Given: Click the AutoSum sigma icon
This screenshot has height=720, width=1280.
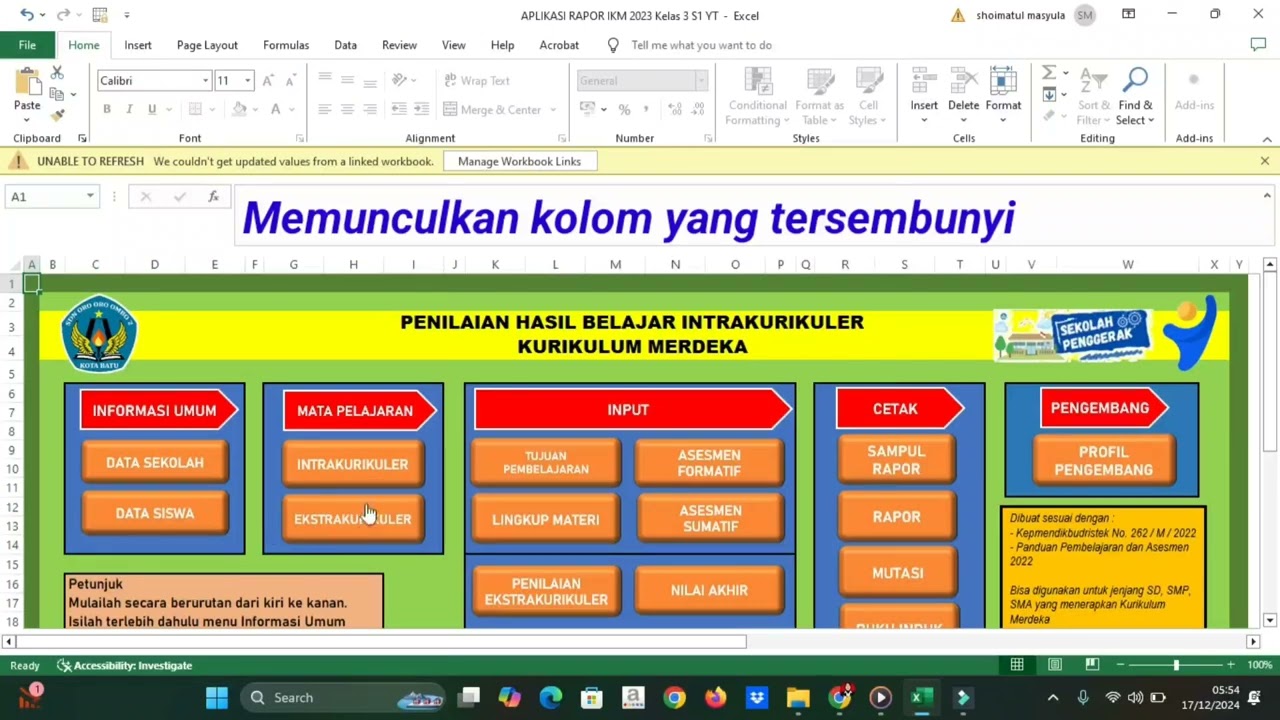Looking at the screenshot, I should tap(1049, 73).
